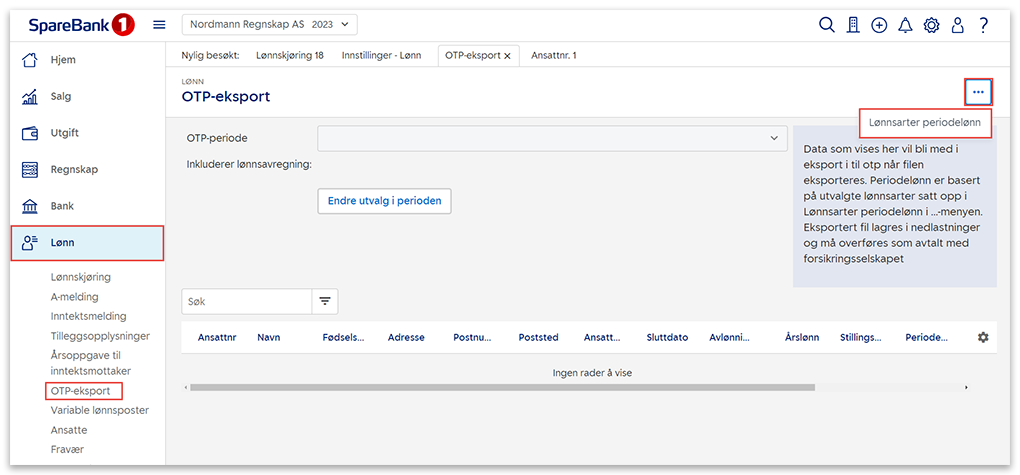The height and width of the screenshot is (475, 1020).
Task: Click the building icon in top bar
Action: [x=853, y=25]
